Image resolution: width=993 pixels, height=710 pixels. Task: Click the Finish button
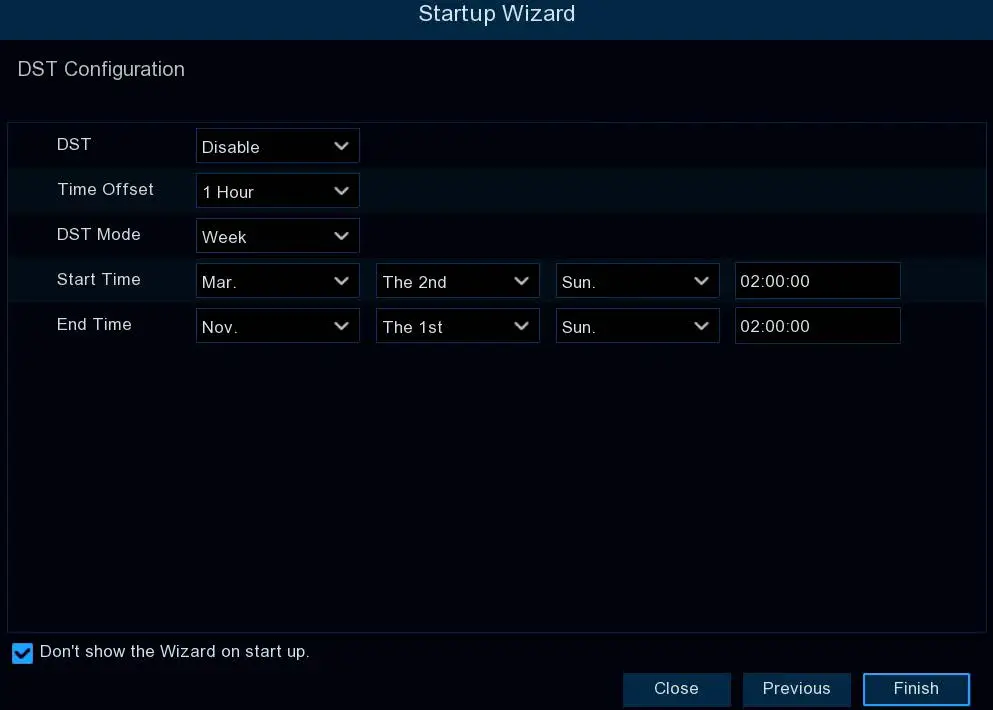916,689
